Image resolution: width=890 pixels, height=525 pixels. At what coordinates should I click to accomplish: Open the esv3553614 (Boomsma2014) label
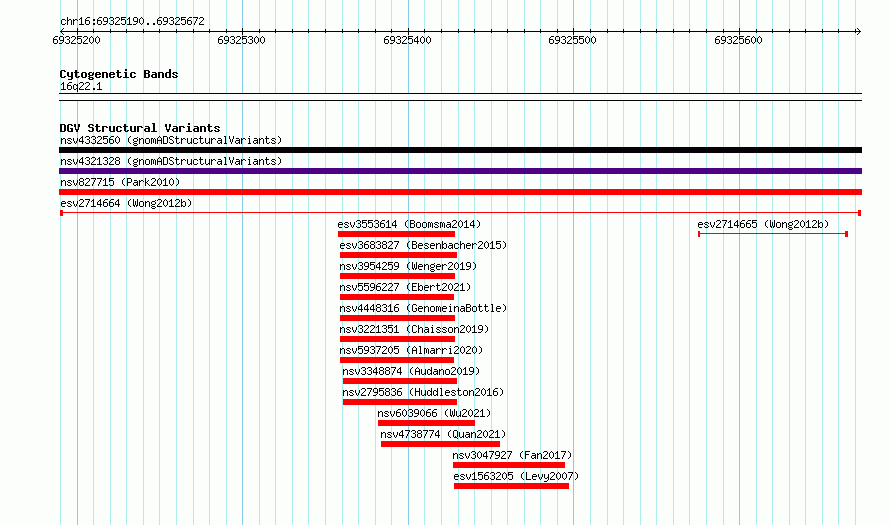tap(409, 224)
